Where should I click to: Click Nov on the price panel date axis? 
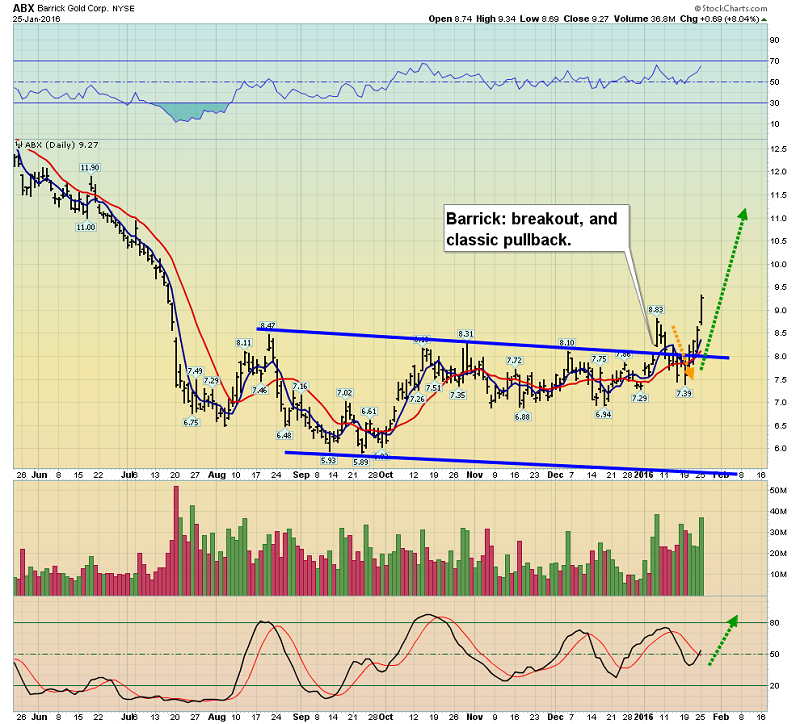pyautogui.click(x=474, y=475)
